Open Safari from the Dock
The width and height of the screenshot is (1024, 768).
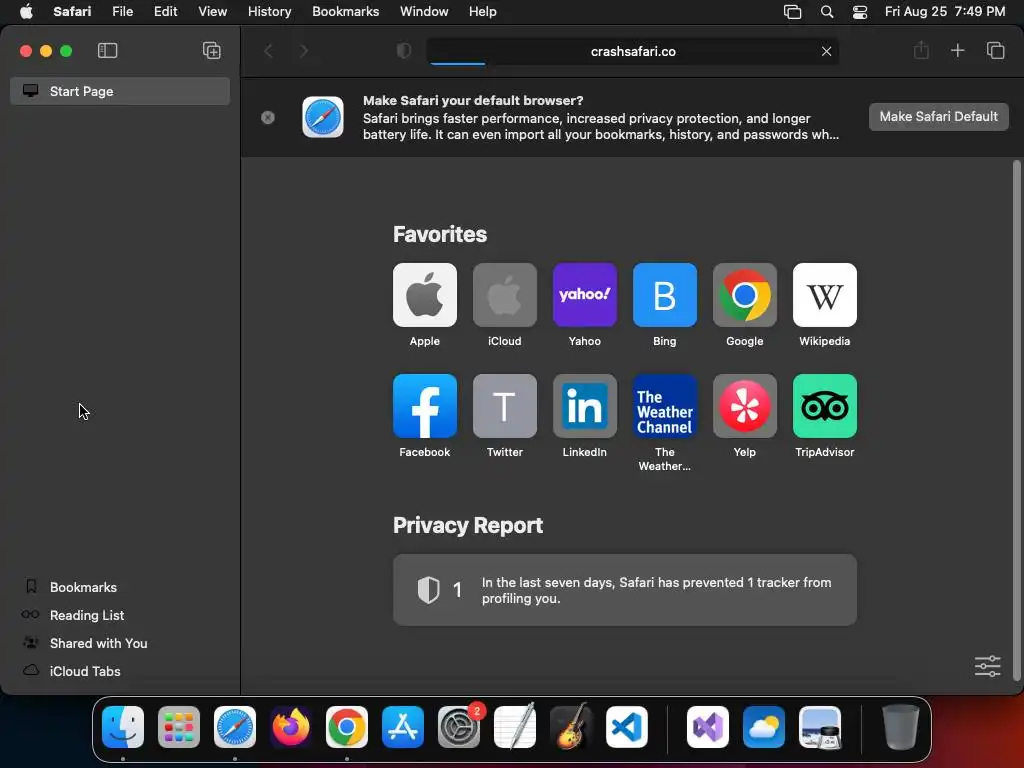pos(234,727)
